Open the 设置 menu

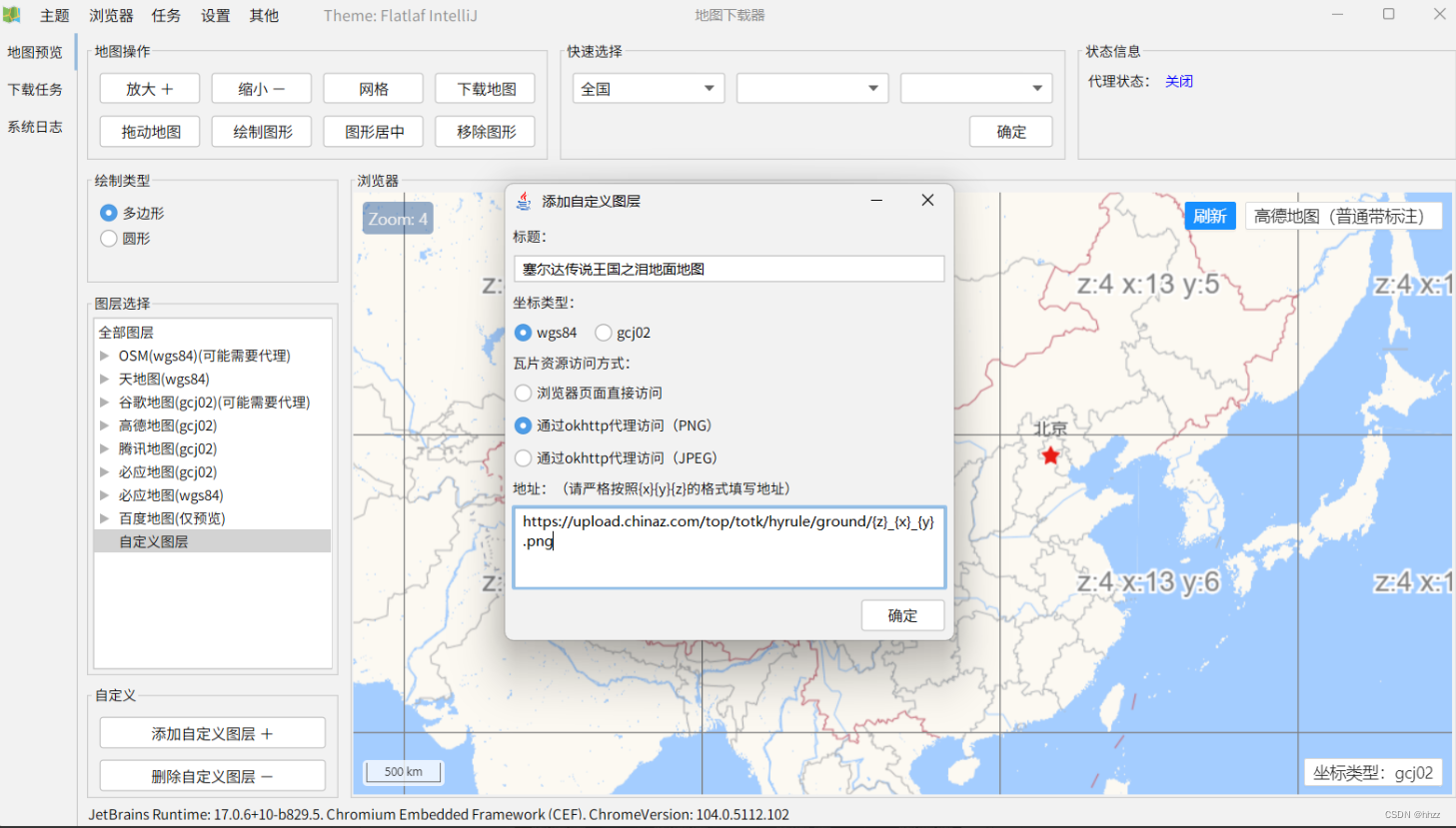click(x=215, y=16)
